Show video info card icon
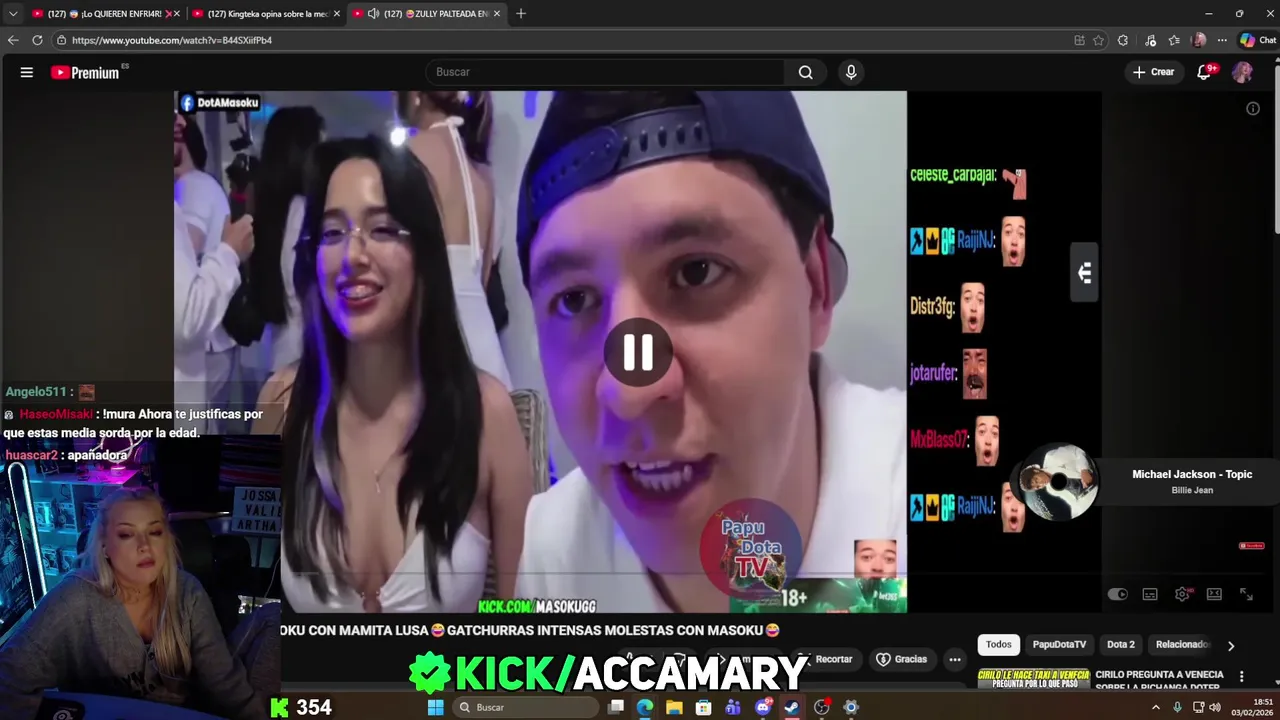This screenshot has height=720, width=1280. (x=1253, y=108)
